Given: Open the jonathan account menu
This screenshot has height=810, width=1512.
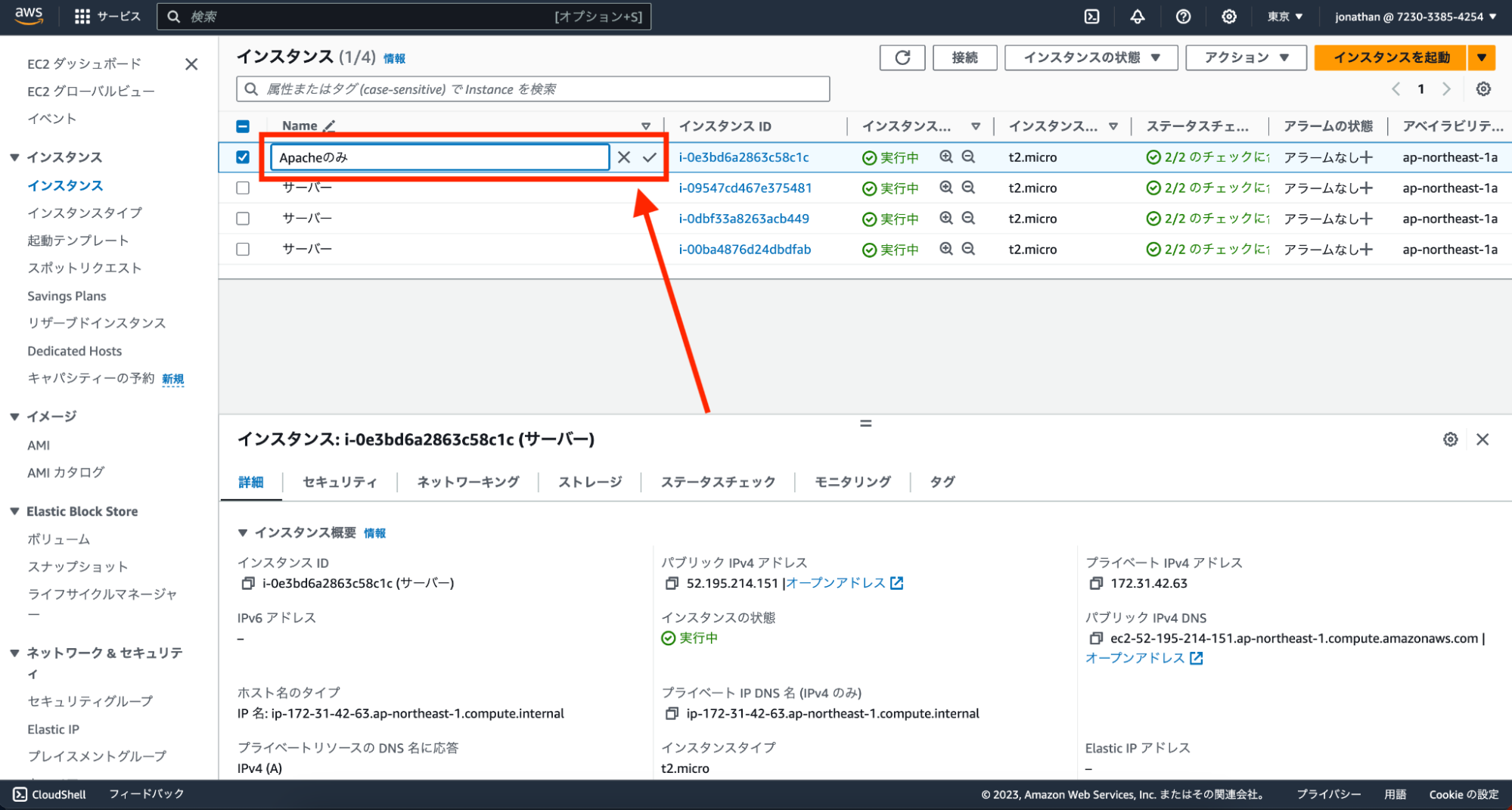Looking at the screenshot, I should click(x=1415, y=17).
